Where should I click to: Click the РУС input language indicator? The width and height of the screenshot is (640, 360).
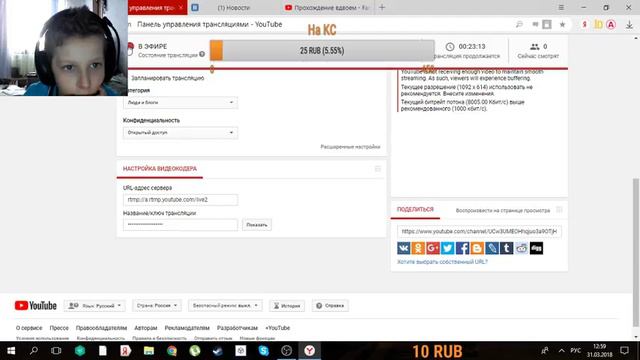(576, 351)
